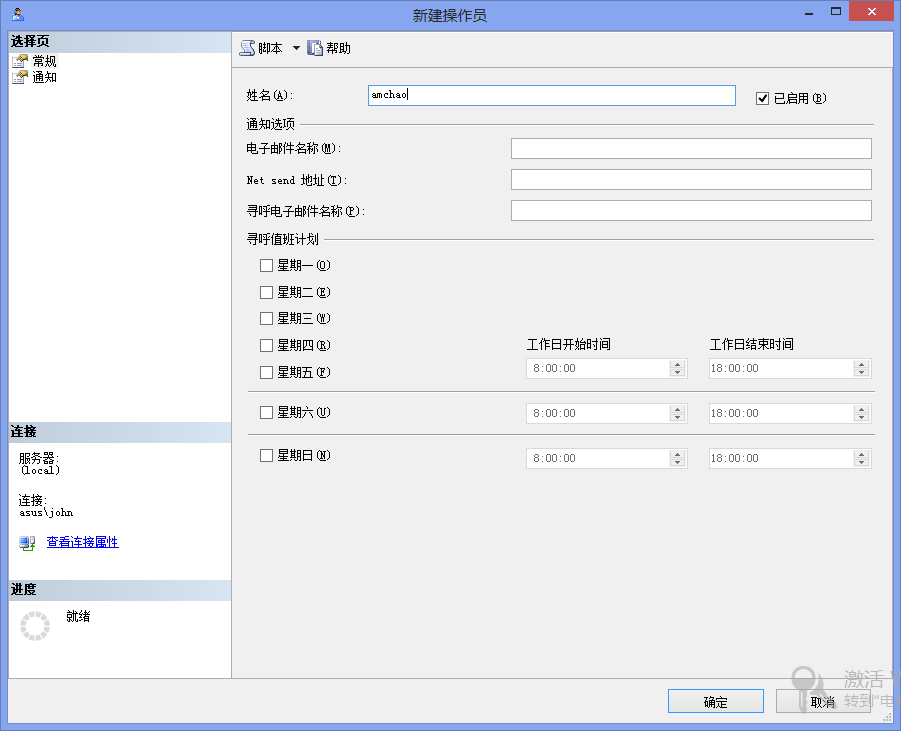Screen dimensions: 901x731
Task: Click the 电子邮件名称 input field
Action: [x=690, y=149]
